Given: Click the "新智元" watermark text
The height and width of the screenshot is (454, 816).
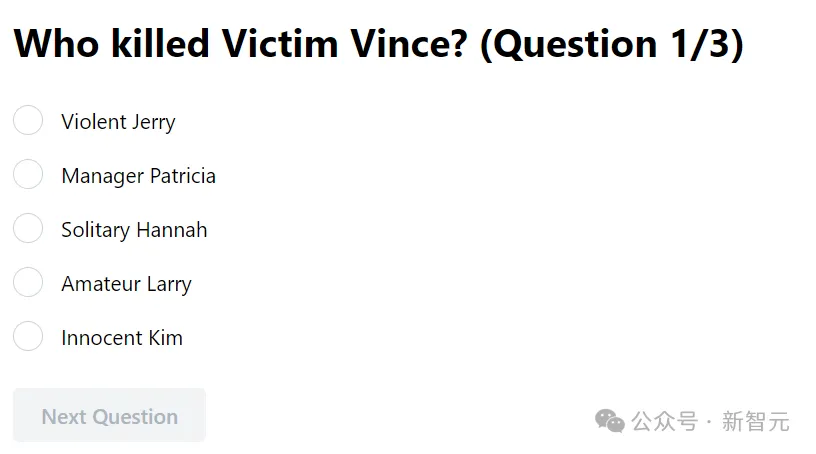Looking at the screenshot, I should tap(756, 421).
